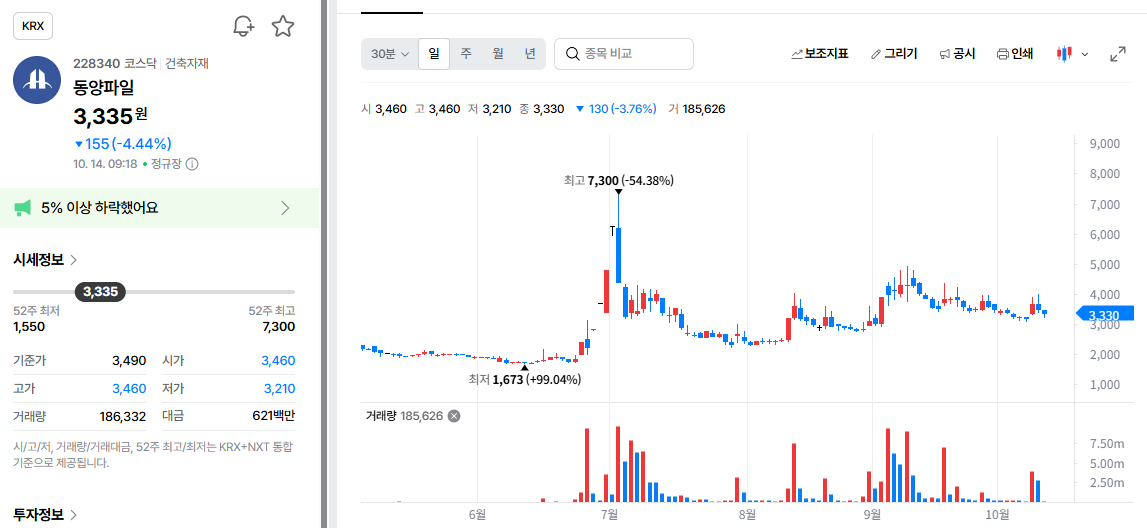Select the 주 weekly chart tab
This screenshot has height=528, width=1147.
pyautogui.click(x=466, y=54)
